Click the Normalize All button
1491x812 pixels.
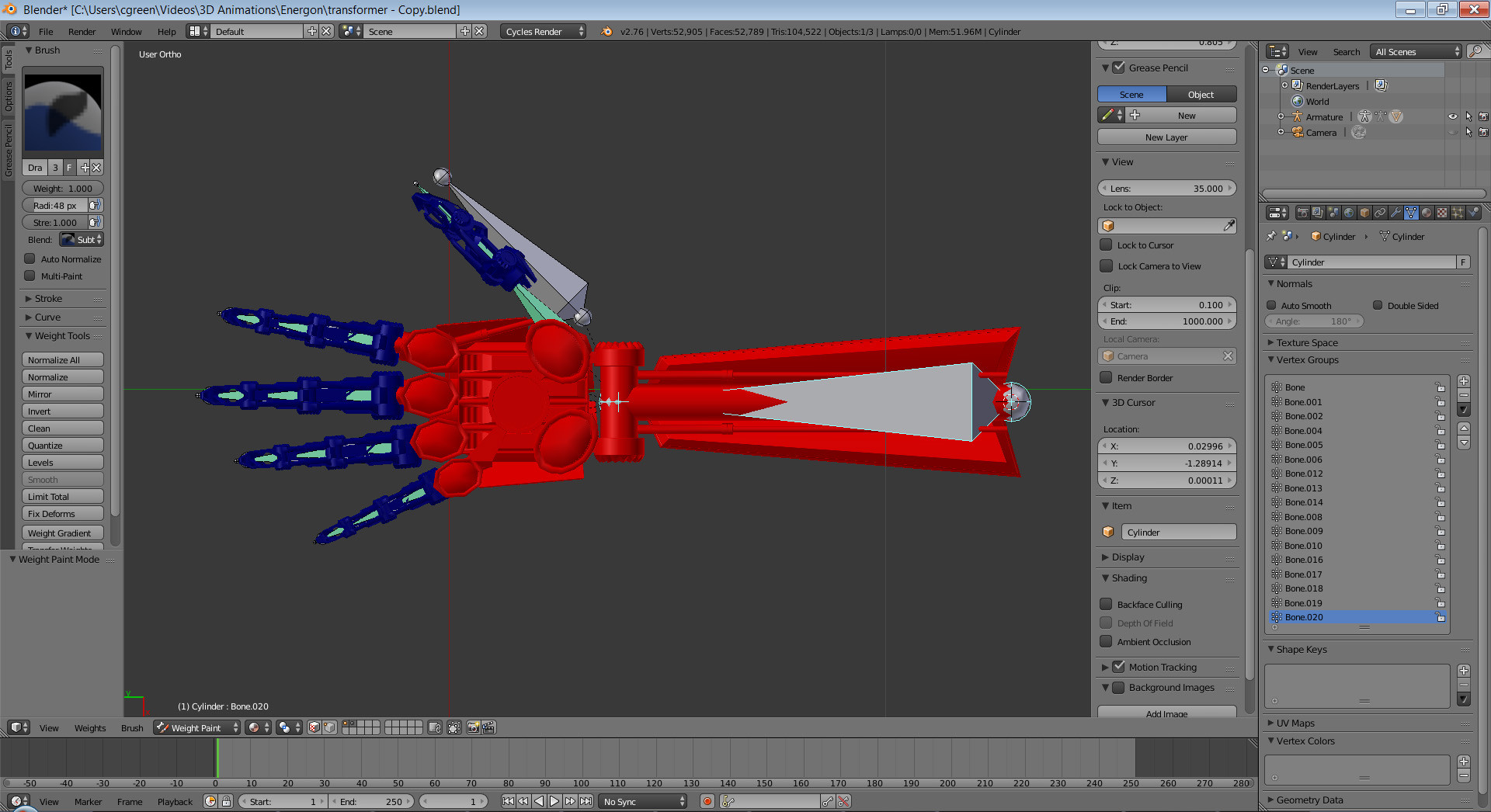pos(63,359)
